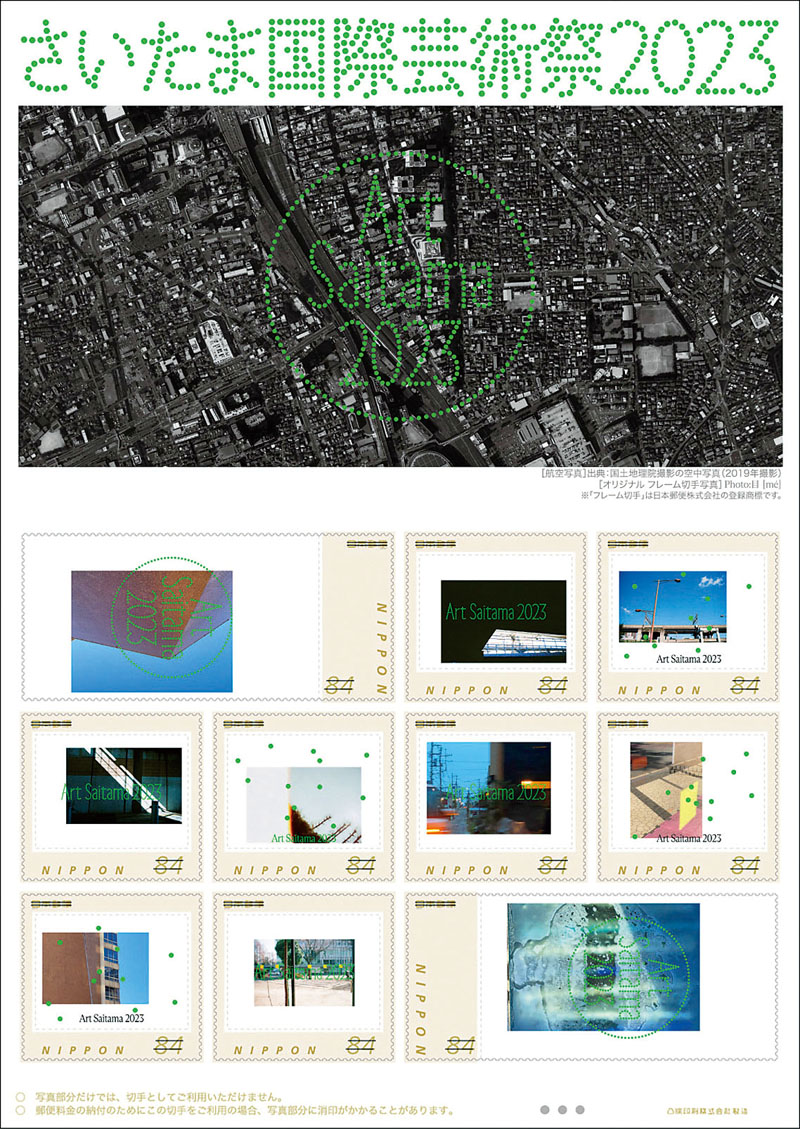Click the hollow circle bullet beside the second footer note
This screenshot has height=1129, width=800.
[x=21, y=1110]
